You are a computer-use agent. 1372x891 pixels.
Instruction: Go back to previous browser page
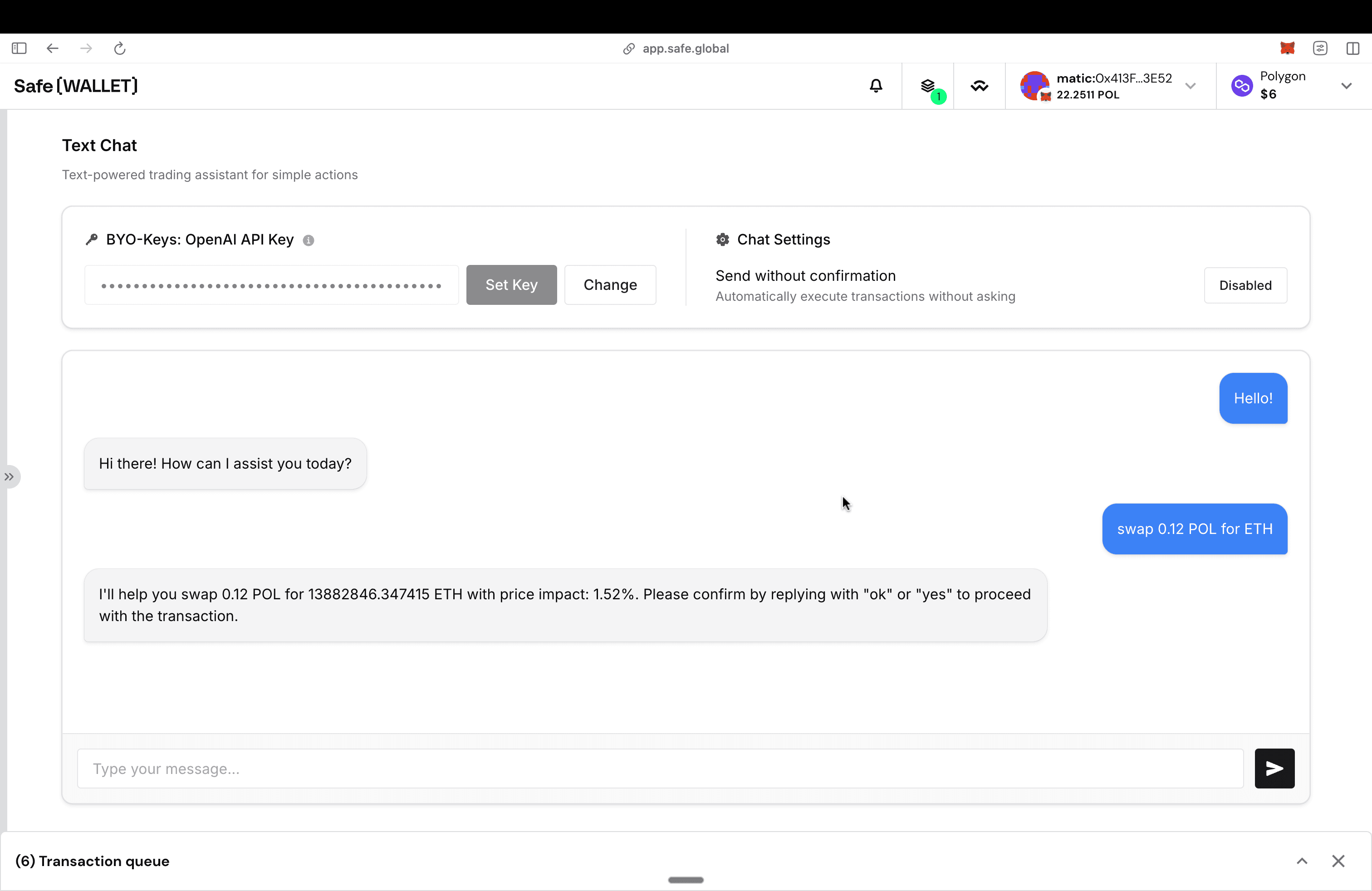[53, 49]
